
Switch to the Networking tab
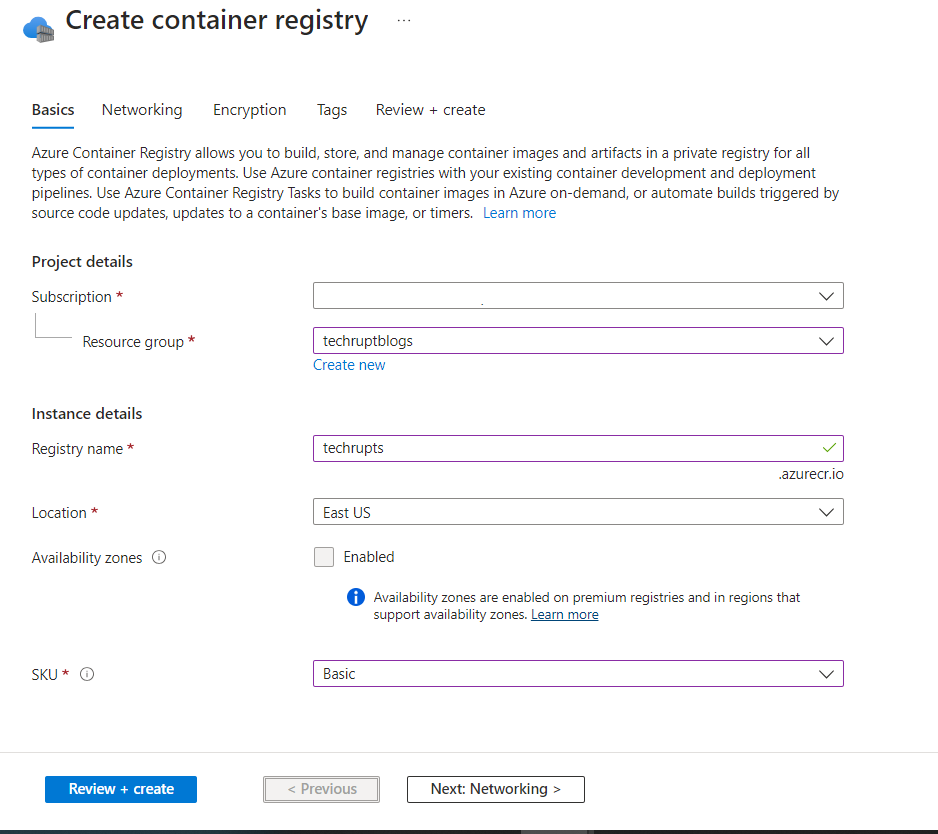click(141, 110)
